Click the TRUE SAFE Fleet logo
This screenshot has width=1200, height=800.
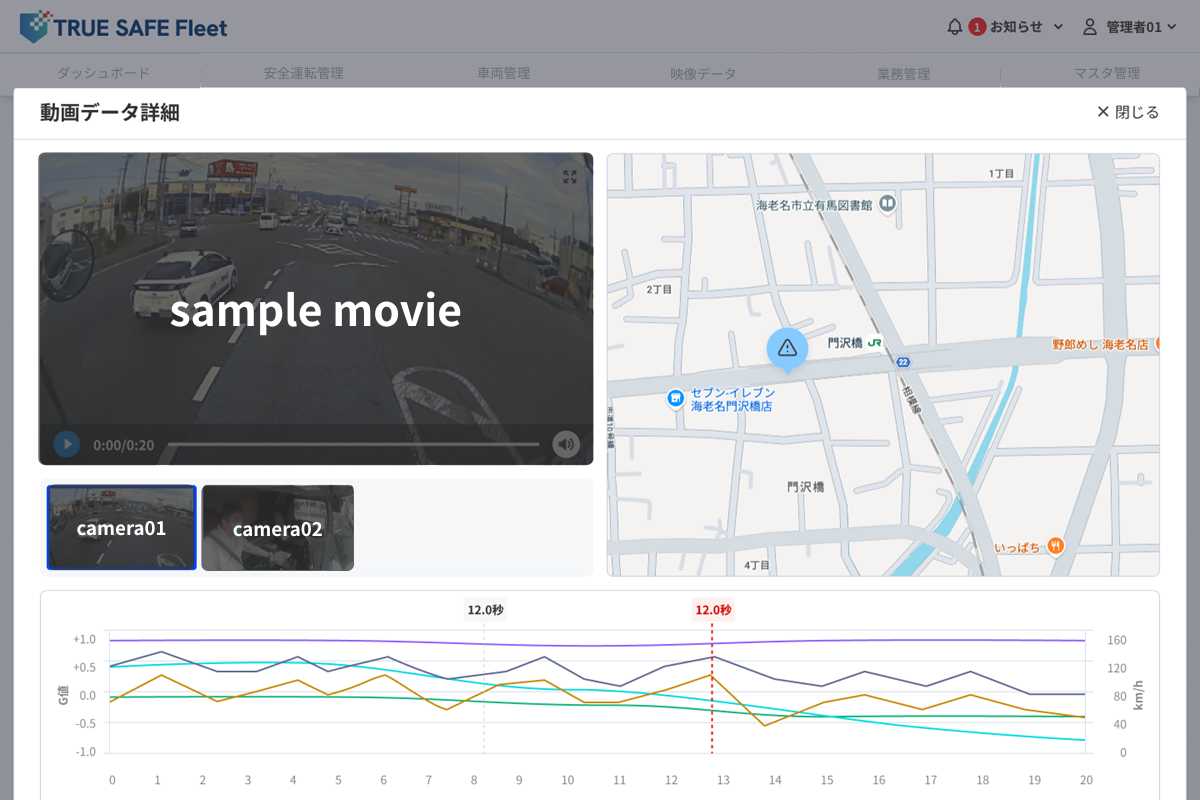pos(124,27)
